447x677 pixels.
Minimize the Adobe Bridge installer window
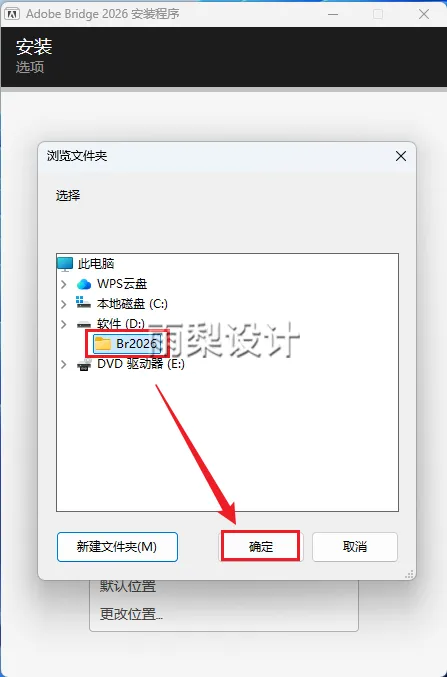click(x=333, y=14)
